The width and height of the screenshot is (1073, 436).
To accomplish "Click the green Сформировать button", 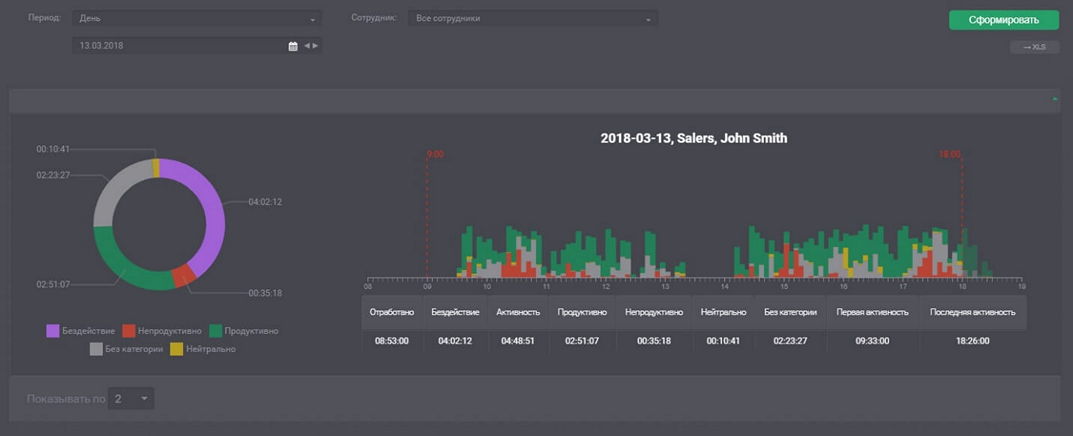I will [x=1003, y=20].
